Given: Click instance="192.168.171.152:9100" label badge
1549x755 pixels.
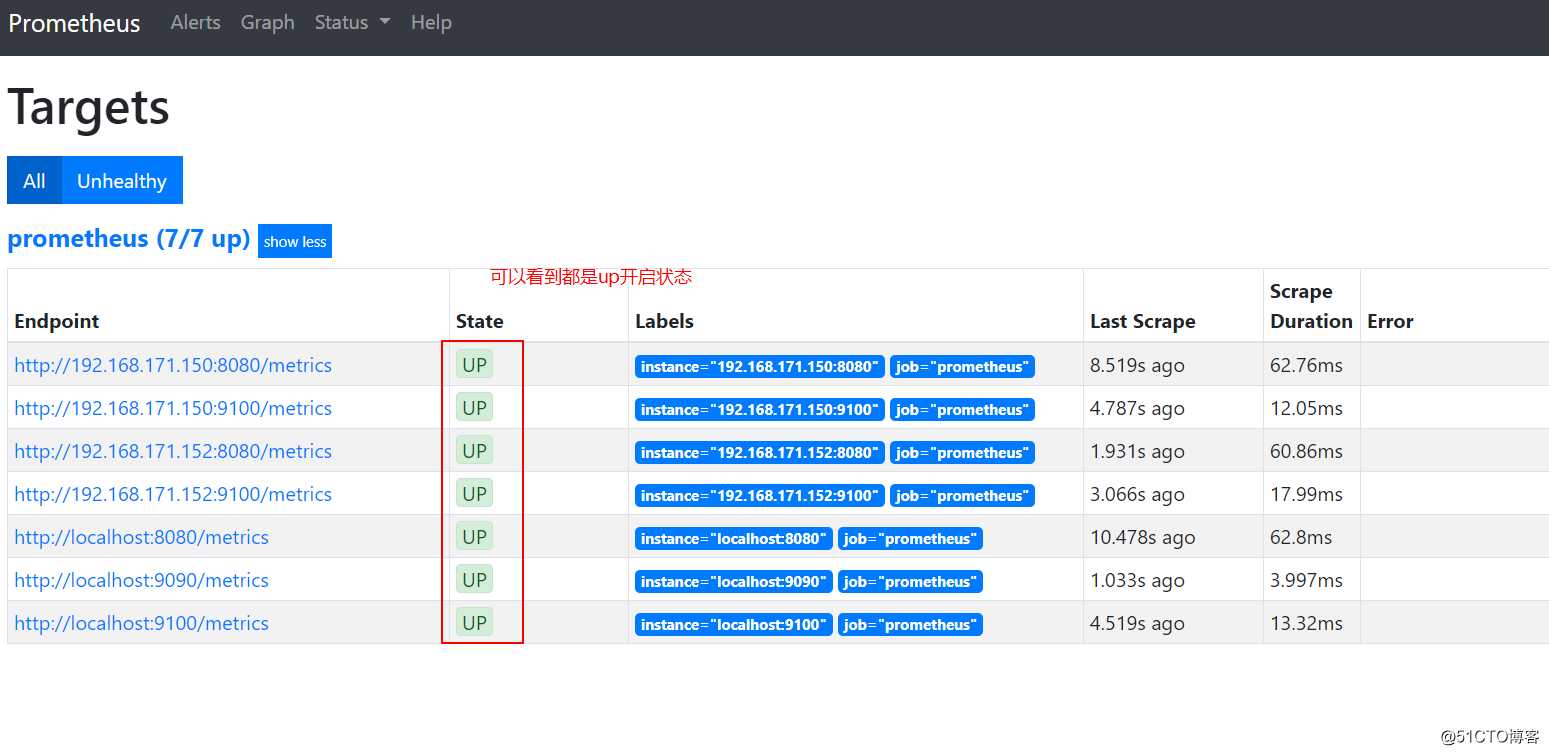Looking at the screenshot, I should click(x=760, y=496).
